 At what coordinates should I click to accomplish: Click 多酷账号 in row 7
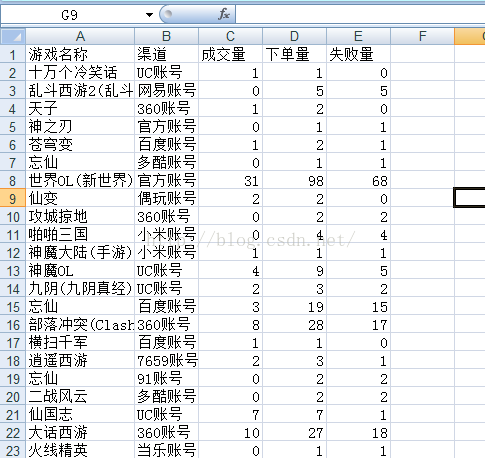tap(167, 162)
